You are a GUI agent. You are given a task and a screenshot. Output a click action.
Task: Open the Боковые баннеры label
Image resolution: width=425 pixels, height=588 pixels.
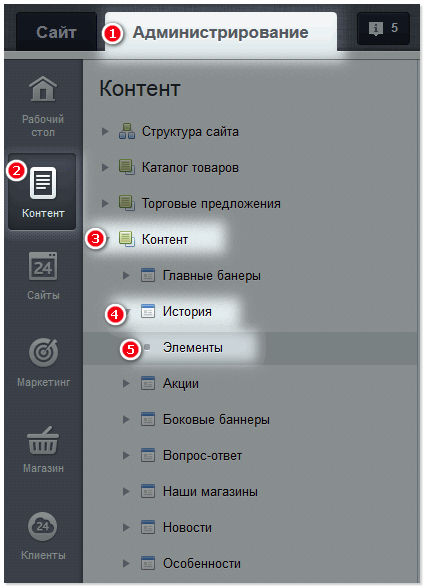tap(216, 420)
